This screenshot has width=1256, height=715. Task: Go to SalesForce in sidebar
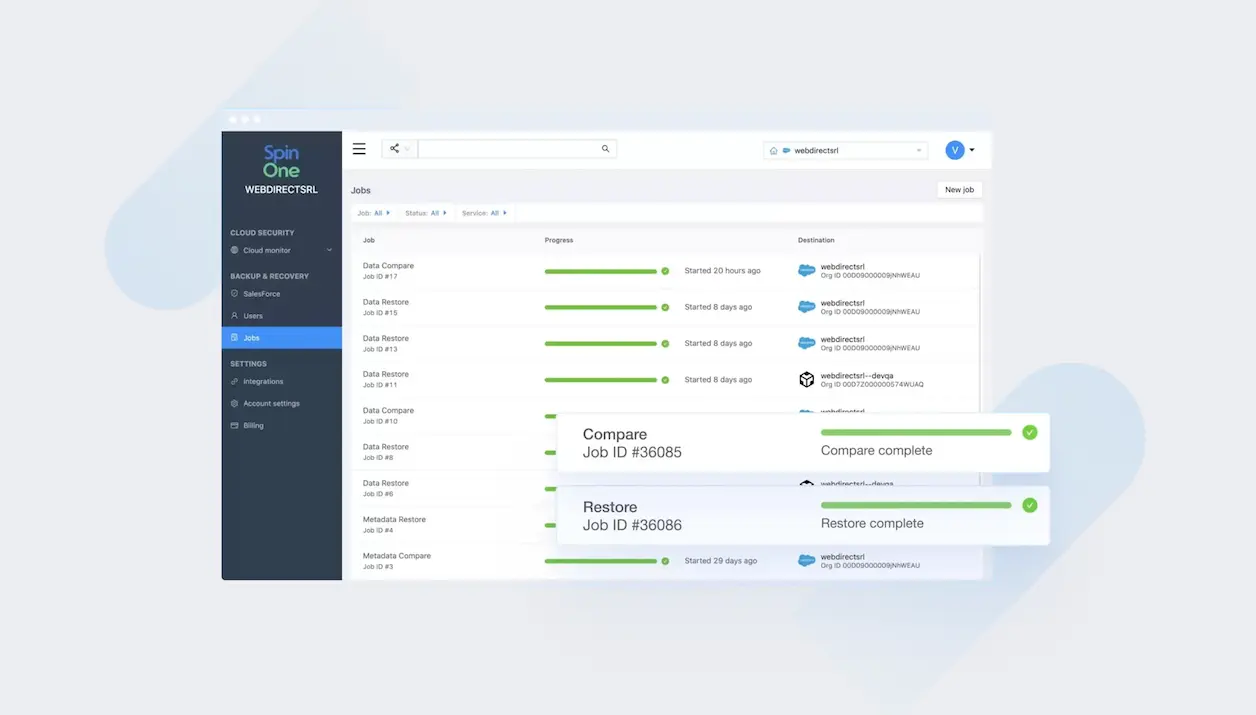pos(261,294)
